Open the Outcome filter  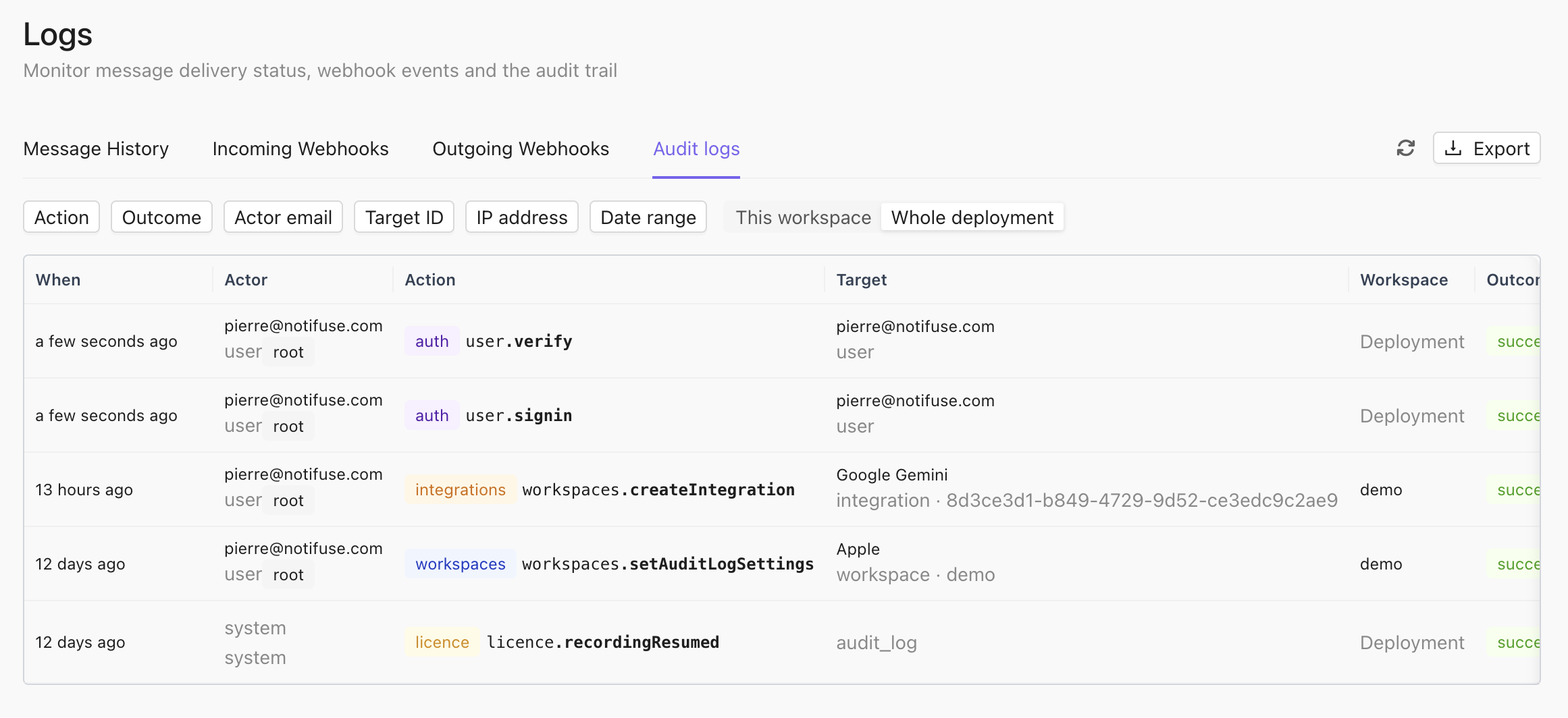[161, 217]
